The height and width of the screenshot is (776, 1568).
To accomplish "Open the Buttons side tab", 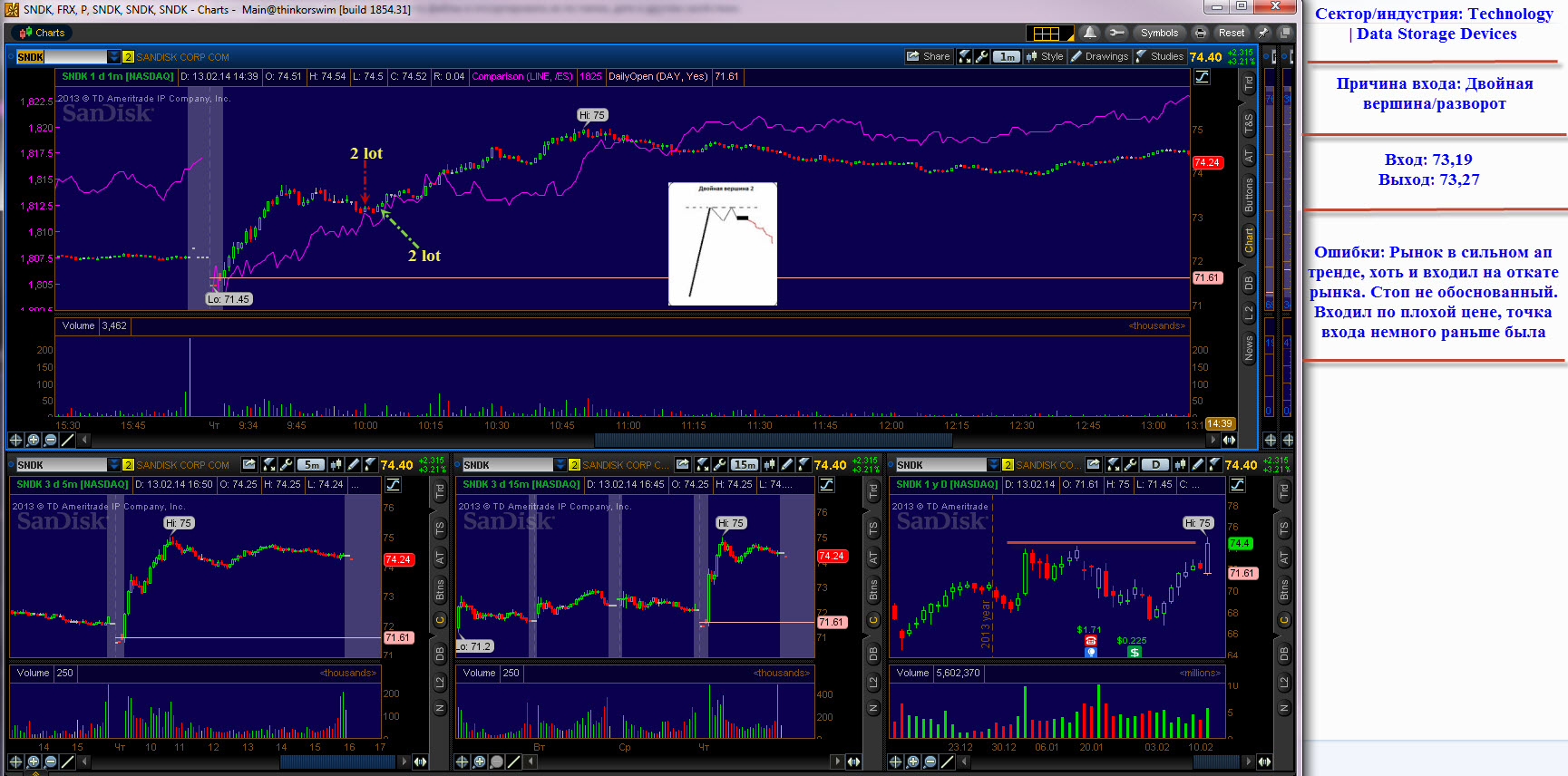I will pyautogui.click(x=1249, y=195).
